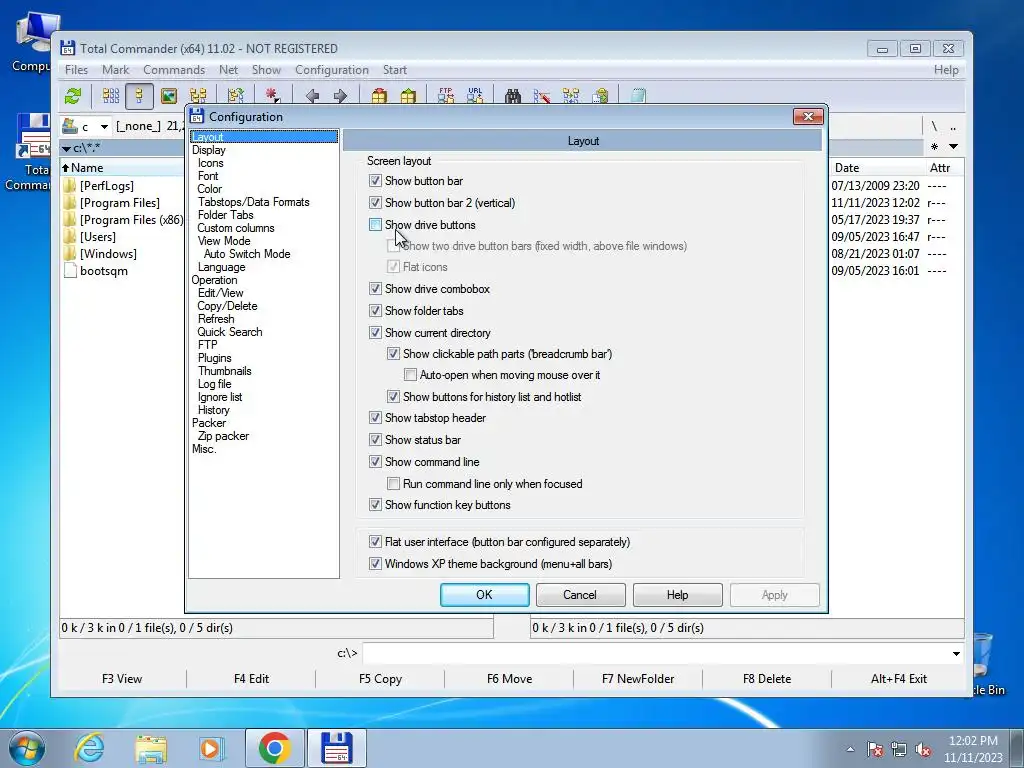This screenshot has height=768, width=1024.
Task: Open the Help menu in Total Commander
Action: 946,70
